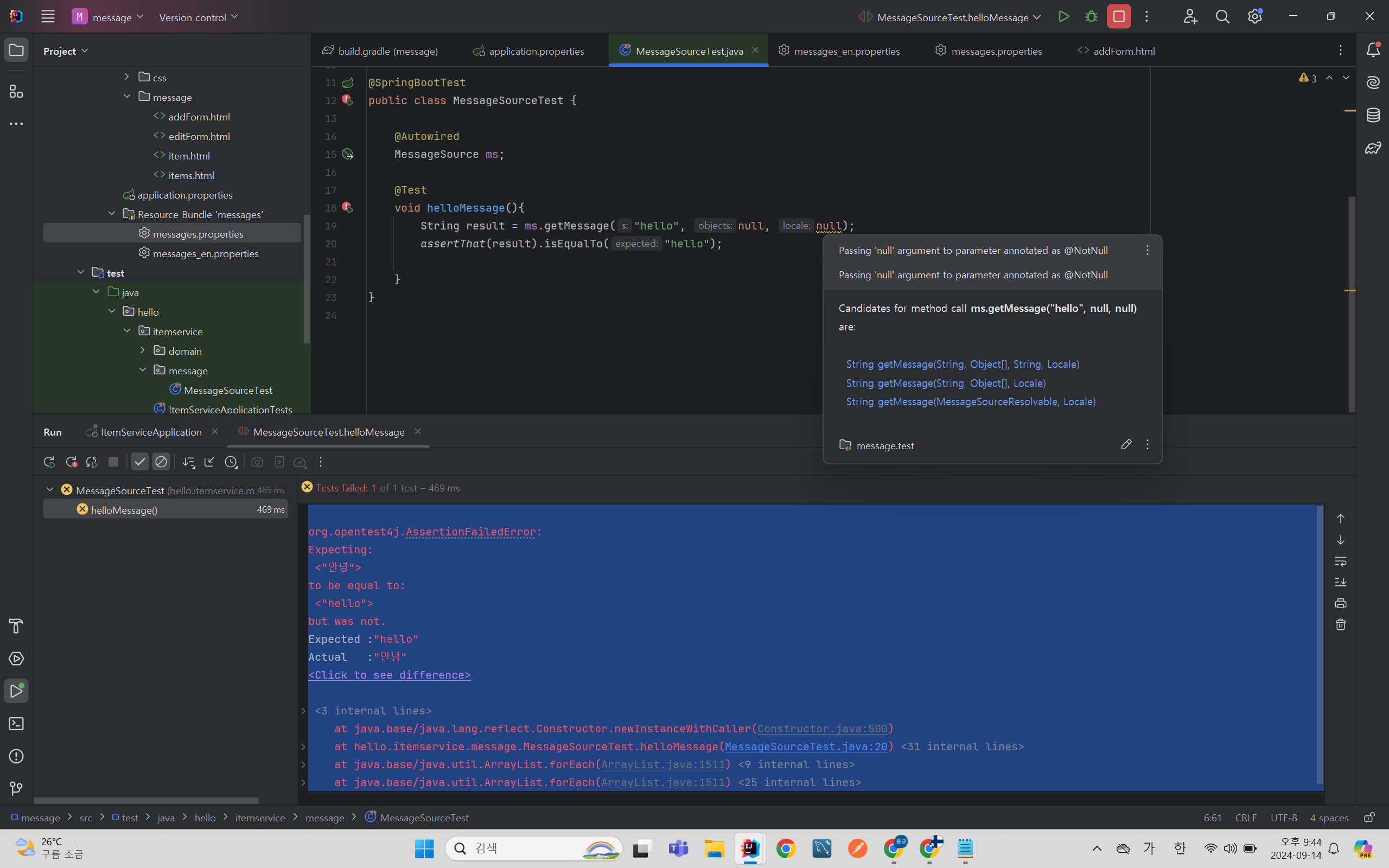
Task: Open Notifications bell panel
Action: tap(1373, 50)
